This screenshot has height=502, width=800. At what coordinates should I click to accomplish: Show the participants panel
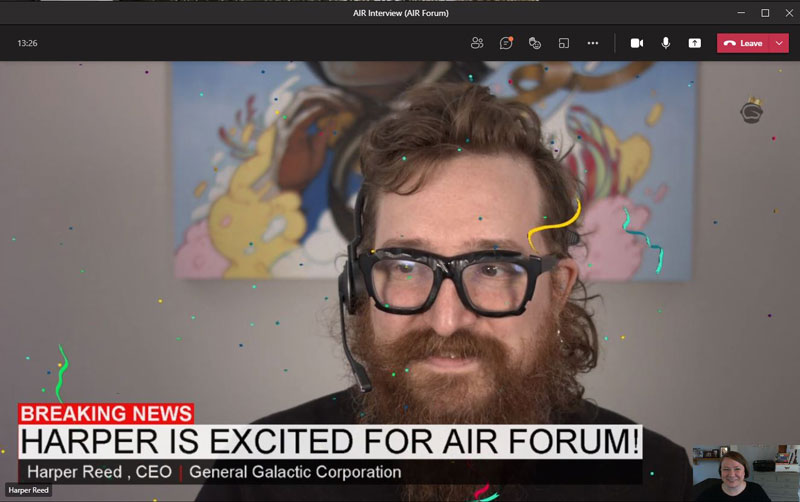(477, 43)
